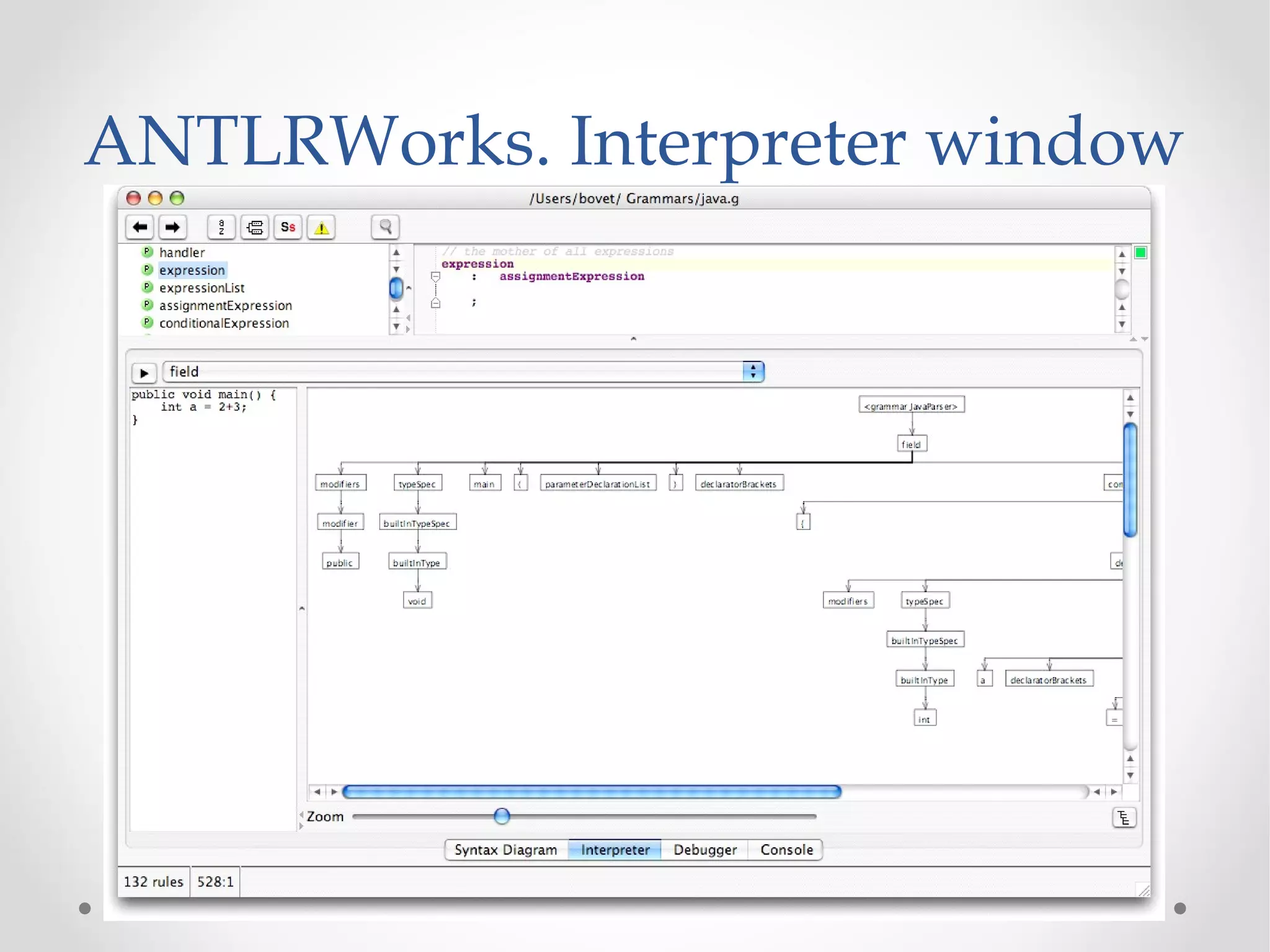Click the back arrow toolbar button
The image size is (1270, 952).
tap(140, 227)
